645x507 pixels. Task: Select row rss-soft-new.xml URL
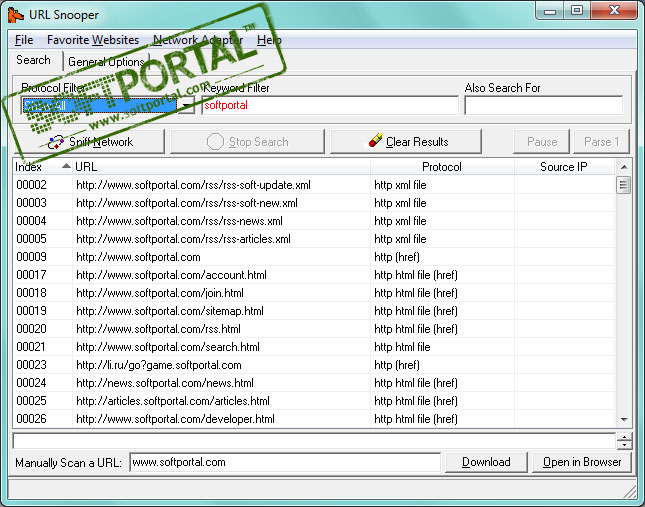pos(187,203)
